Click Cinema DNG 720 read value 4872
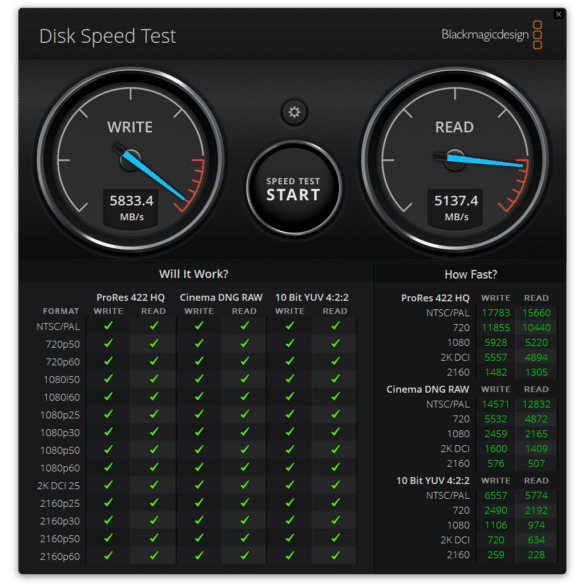This screenshot has width=585, height=585. pyautogui.click(x=536, y=419)
